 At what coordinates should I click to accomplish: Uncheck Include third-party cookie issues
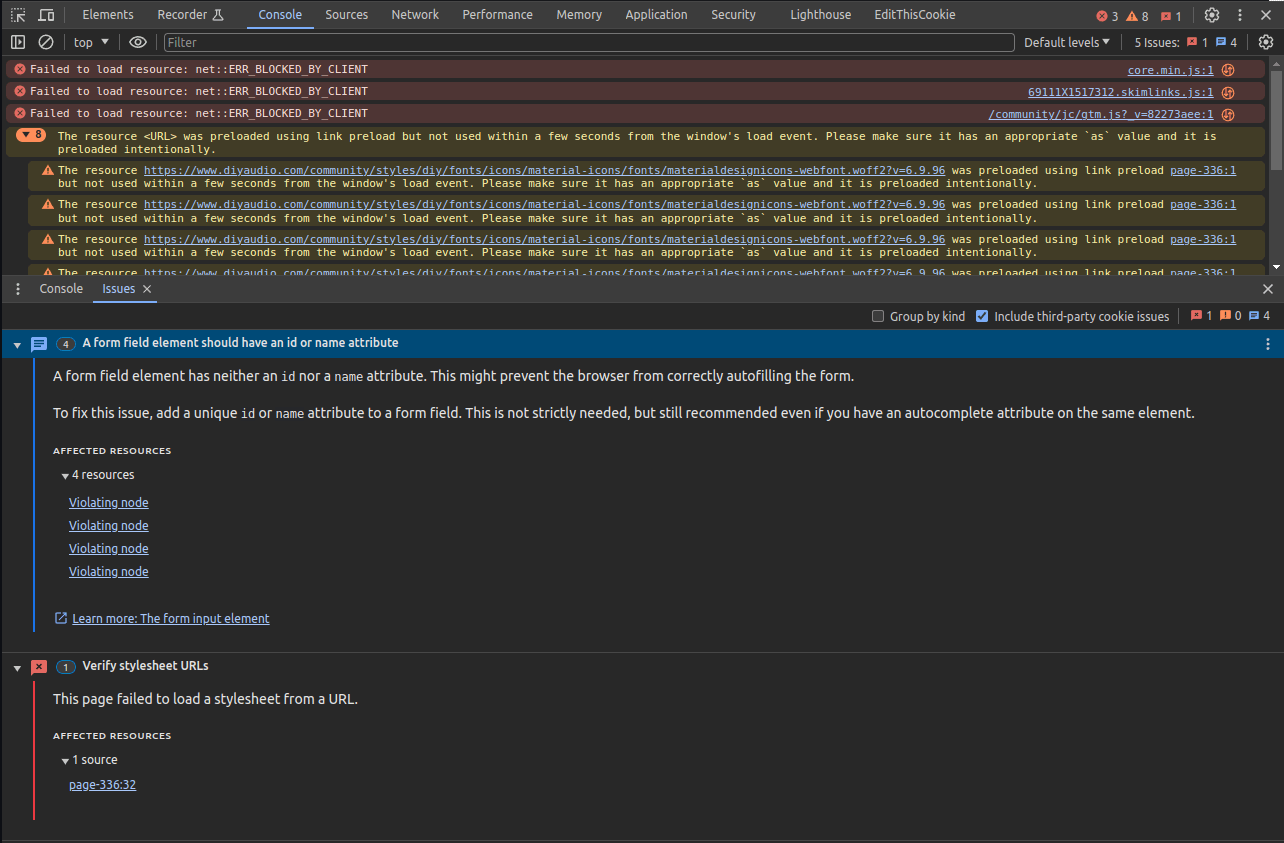pos(982,316)
